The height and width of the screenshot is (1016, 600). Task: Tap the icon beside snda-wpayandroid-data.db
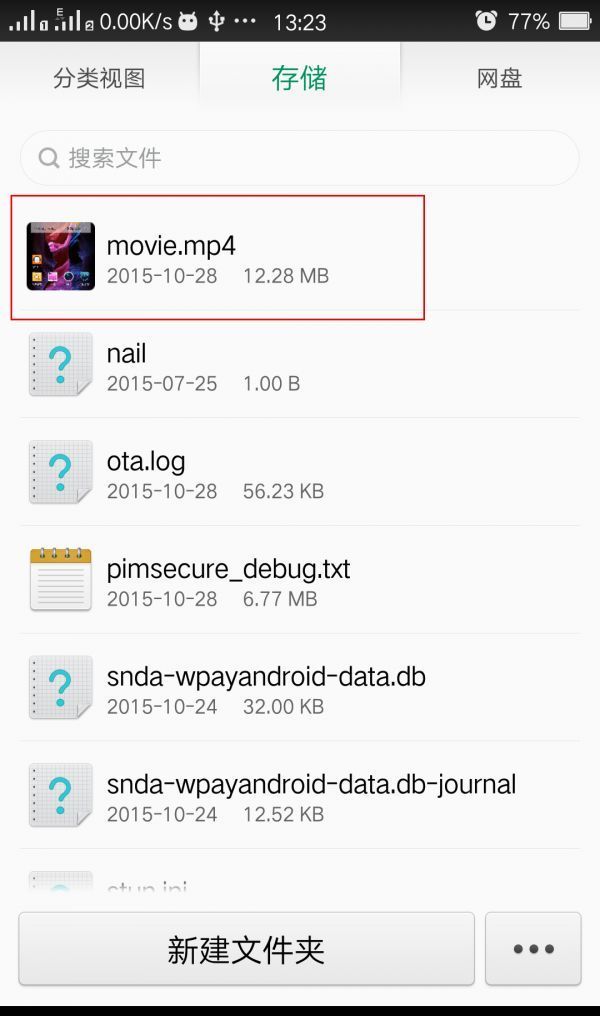(60, 687)
